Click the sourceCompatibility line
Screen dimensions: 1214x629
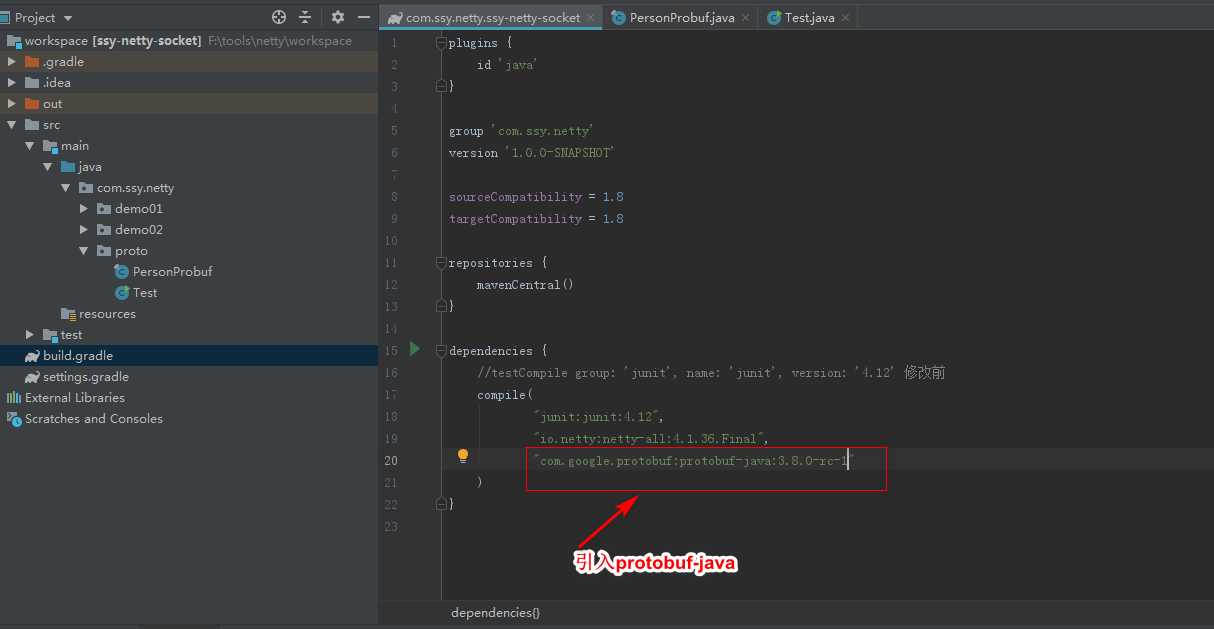[x=536, y=197]
